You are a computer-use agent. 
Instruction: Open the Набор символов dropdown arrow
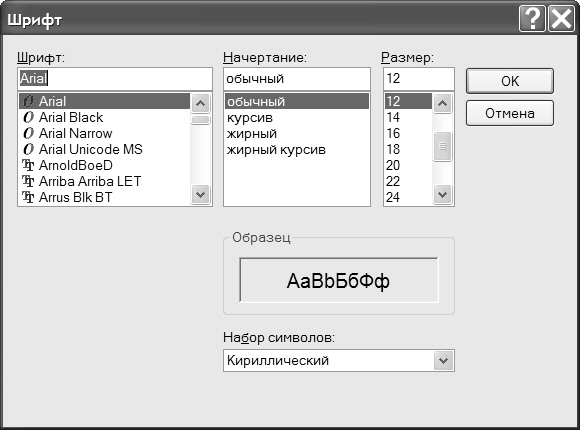pos(443,360)
